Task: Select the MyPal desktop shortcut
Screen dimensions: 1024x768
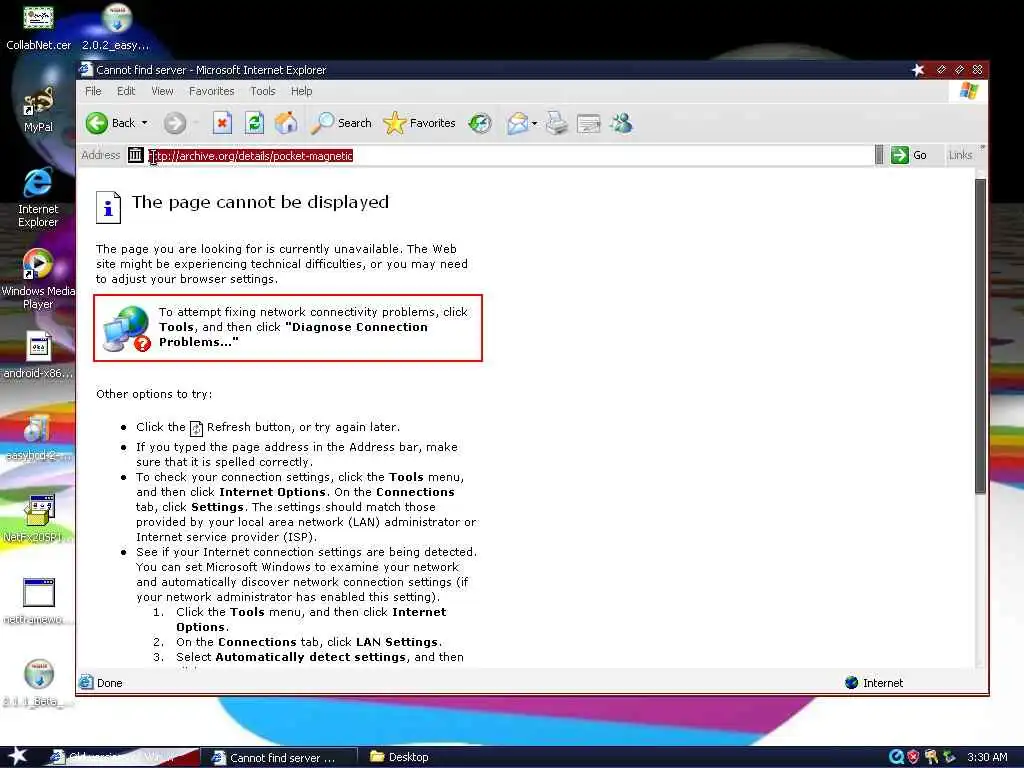Action: tap(38, 110)
